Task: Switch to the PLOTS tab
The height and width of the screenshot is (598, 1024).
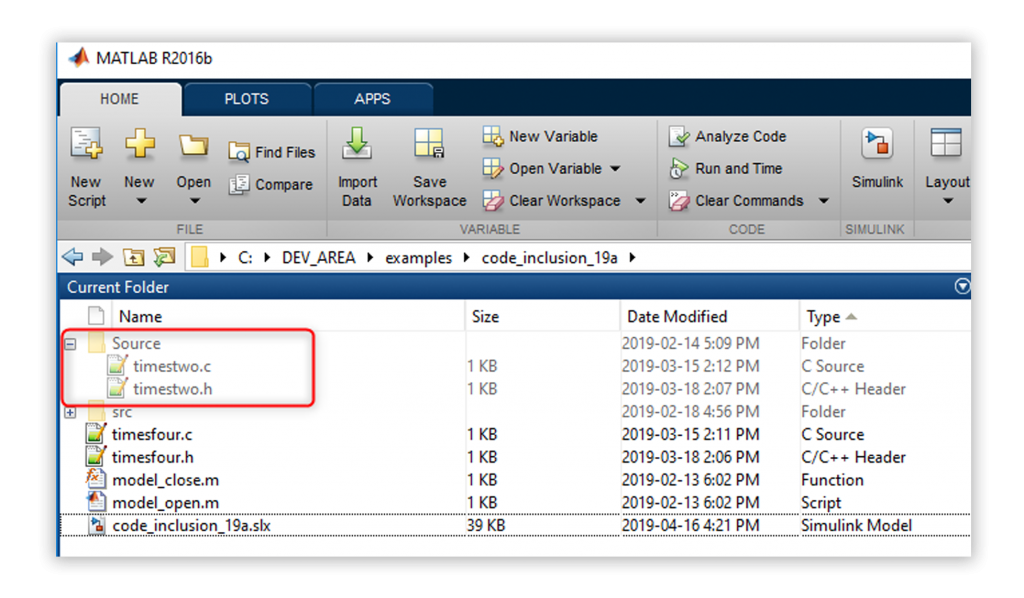Action: tap(246, 99)
